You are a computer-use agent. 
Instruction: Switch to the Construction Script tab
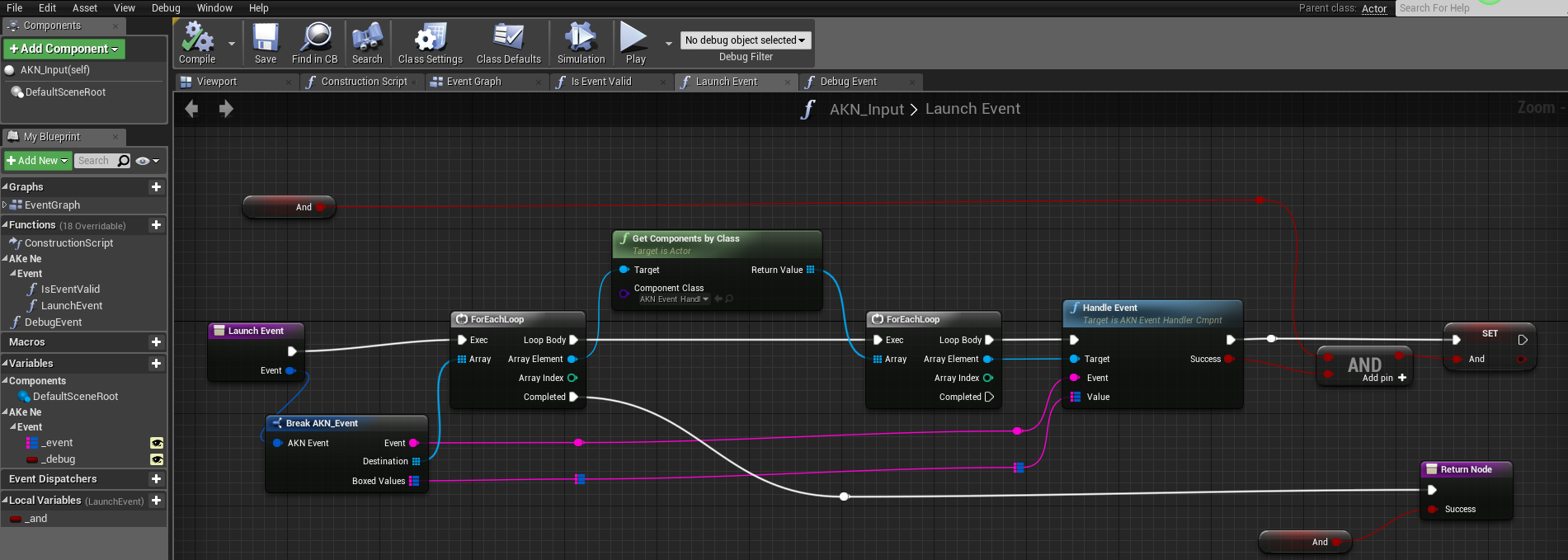point(363,82)
